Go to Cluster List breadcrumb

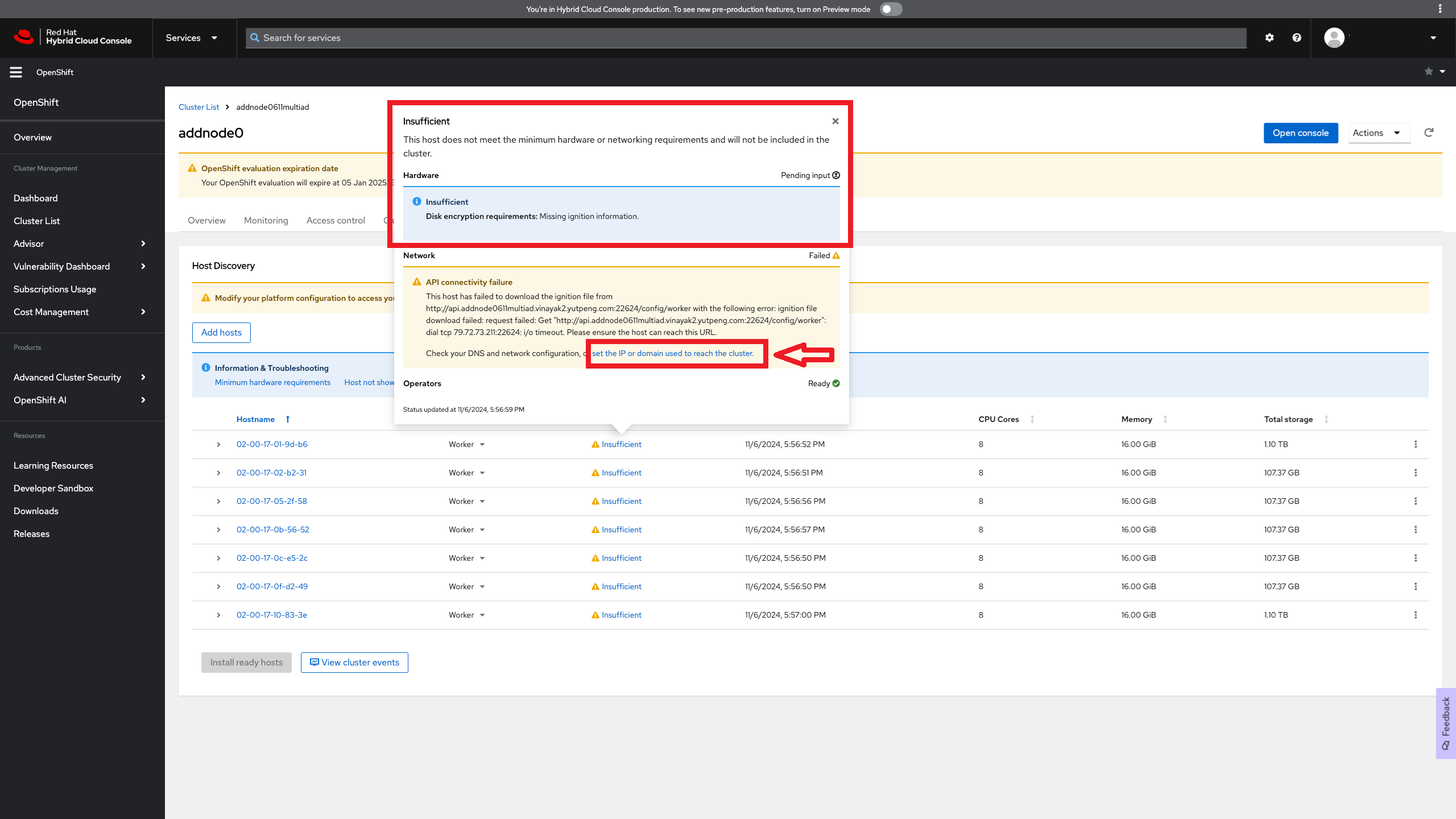198,107
